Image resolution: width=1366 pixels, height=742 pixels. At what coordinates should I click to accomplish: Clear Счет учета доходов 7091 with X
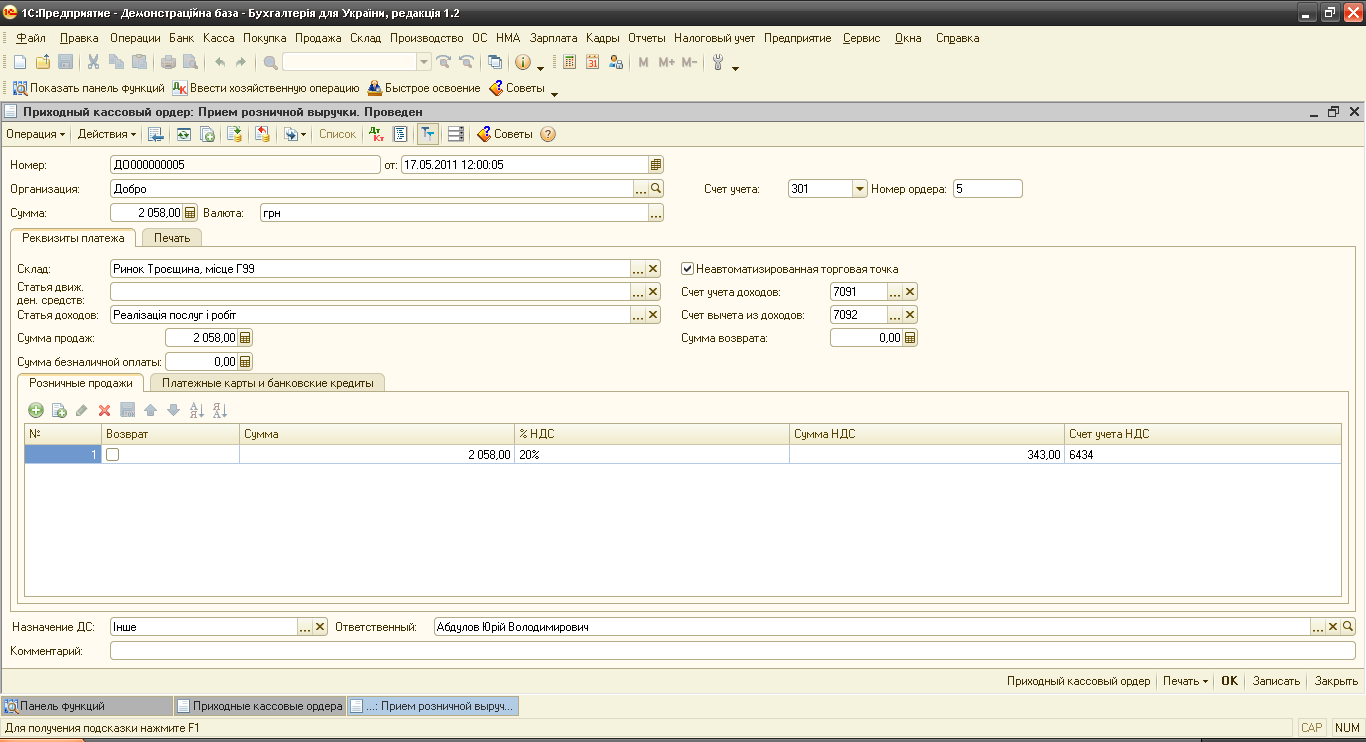click(910, 292)
